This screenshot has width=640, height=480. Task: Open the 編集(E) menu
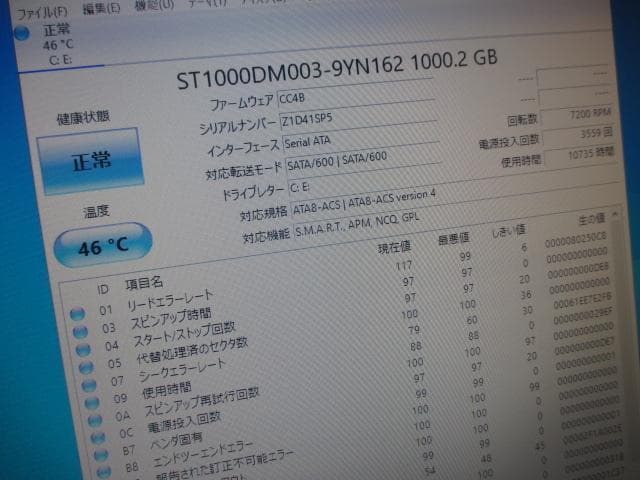(x=101, y=8)
